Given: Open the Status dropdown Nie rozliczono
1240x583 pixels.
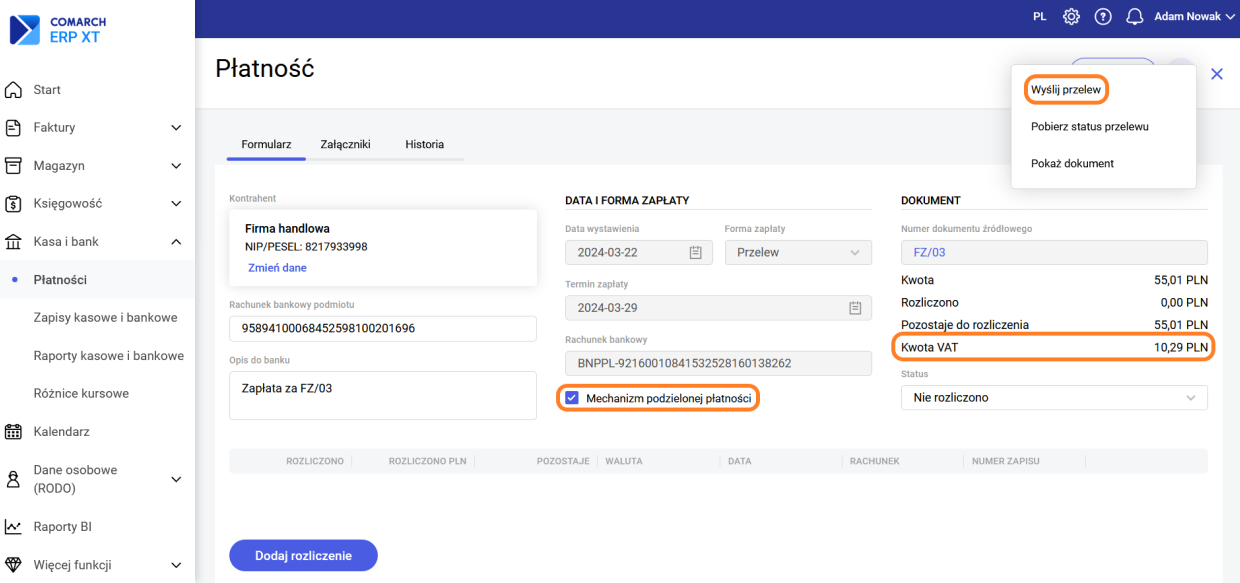Looking at the screenshot, I should [1054, 398].
